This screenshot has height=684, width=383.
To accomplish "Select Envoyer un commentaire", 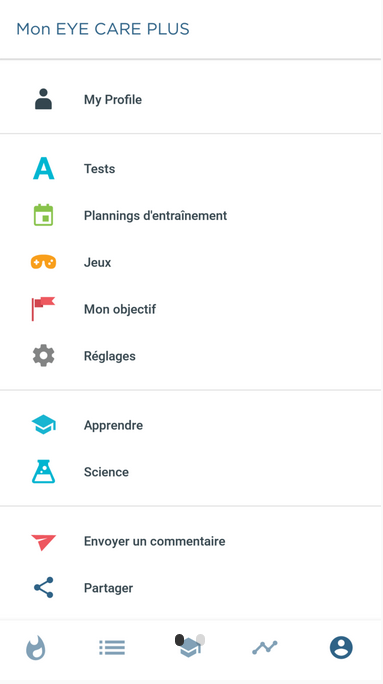I will (191, 541).
